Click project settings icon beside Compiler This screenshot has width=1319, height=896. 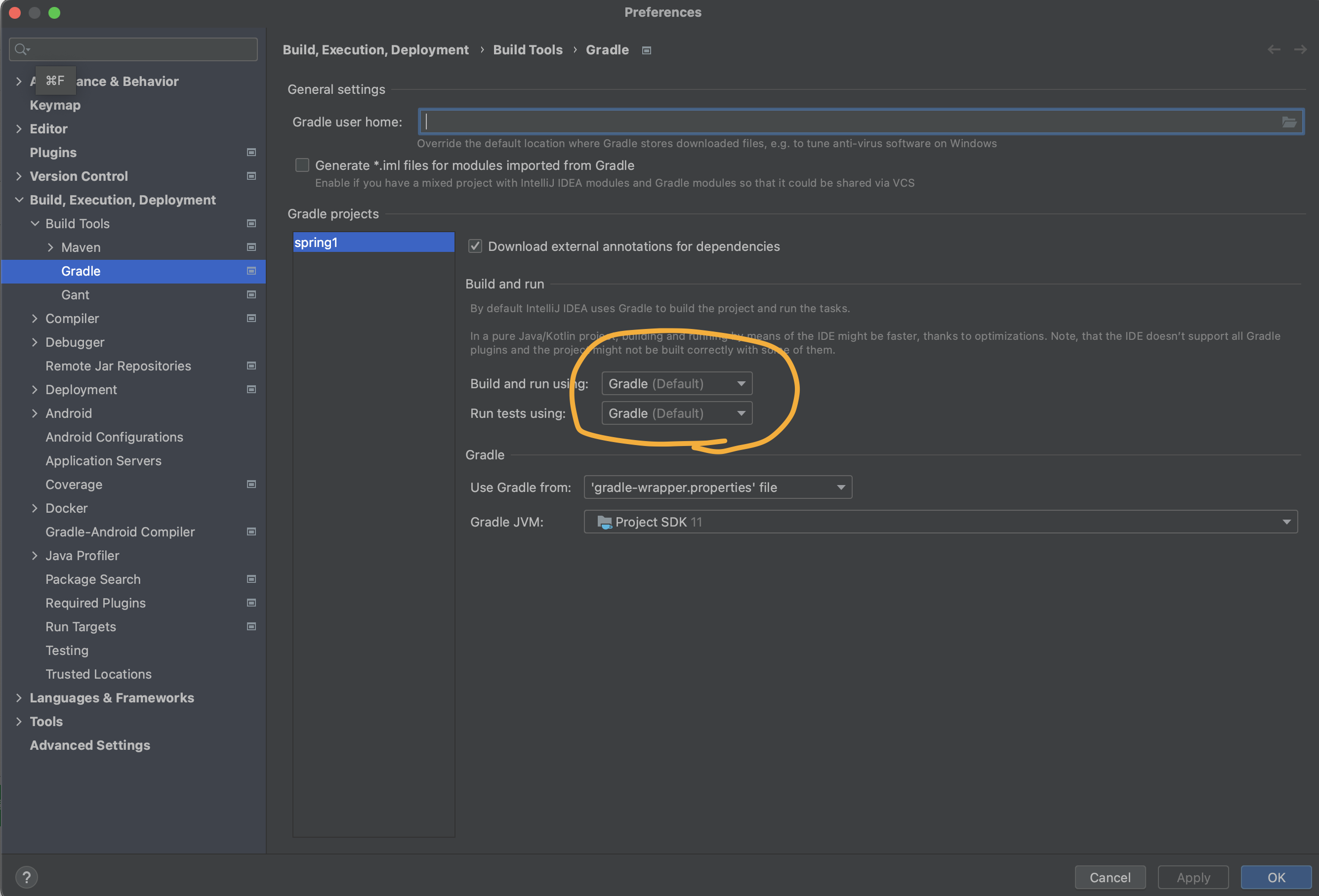[251, 318]
